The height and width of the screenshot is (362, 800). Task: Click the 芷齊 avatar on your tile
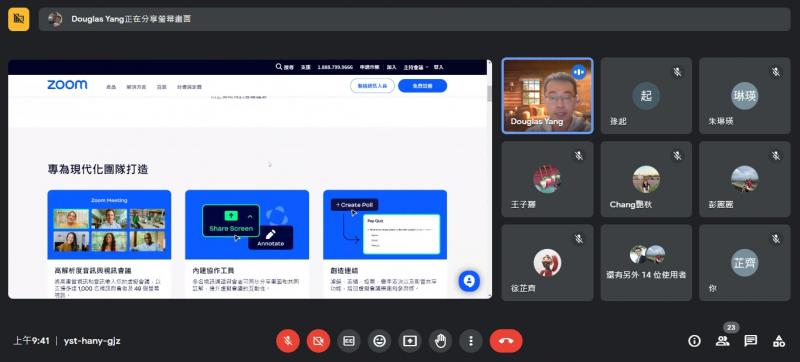click(x=744, y=263)
